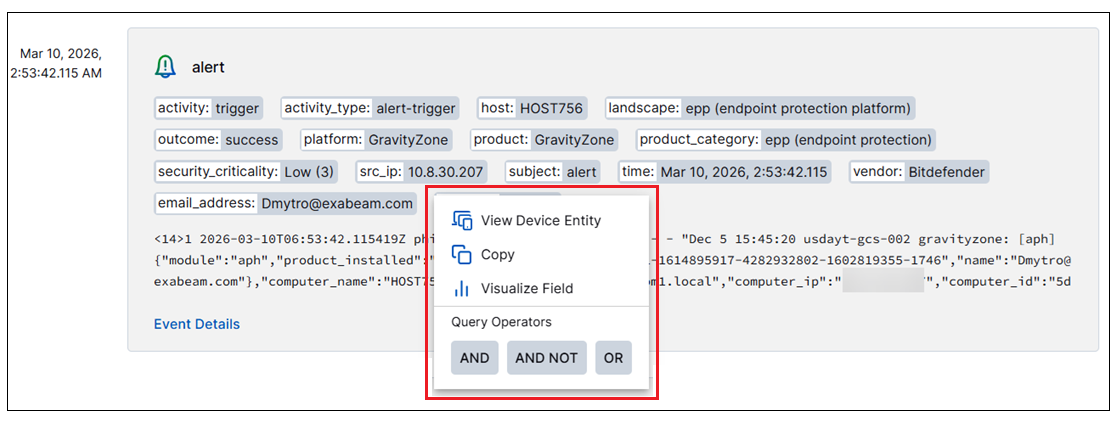Click the landscape: epp field chip
This screenshot has height=423, width=1120.
pyautogui.click(x=760, y=109)
